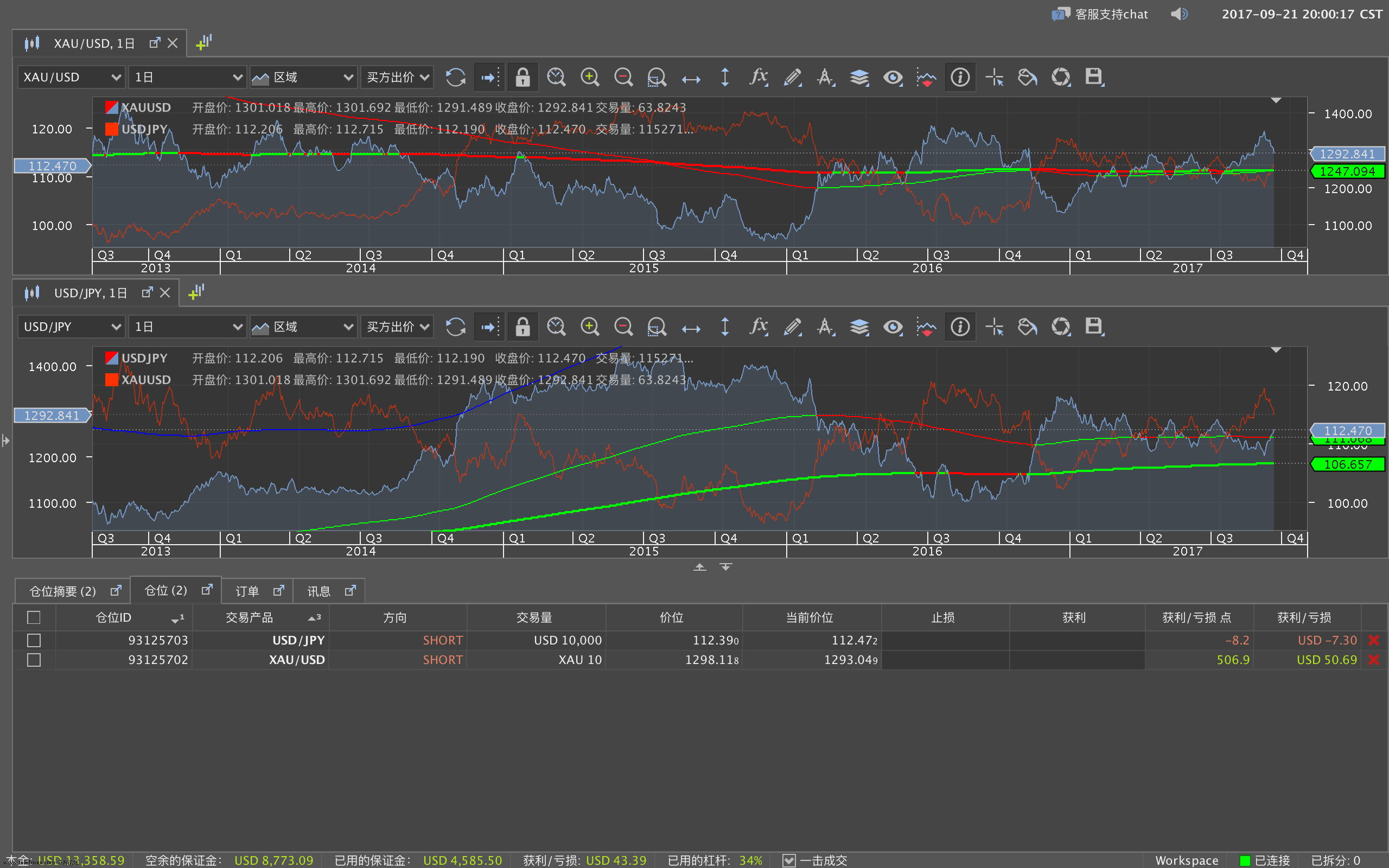
Task: Click take-profit cell for XAU/USD position
Action: coord(1077,660)
